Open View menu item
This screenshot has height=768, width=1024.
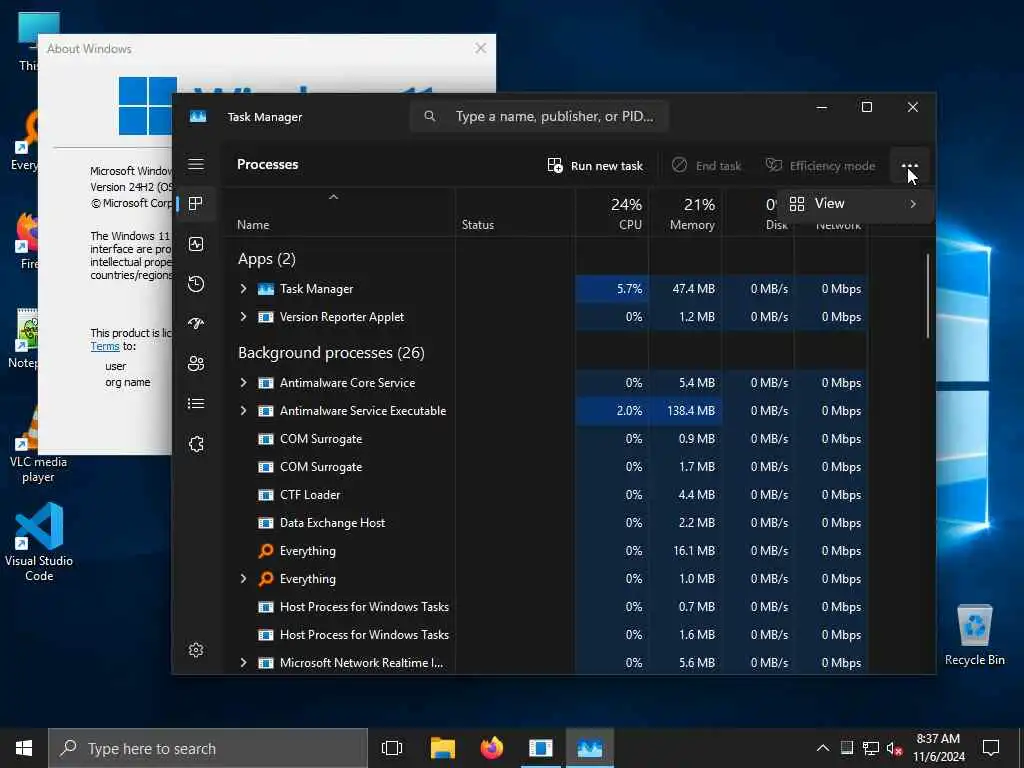click(x=857, y=204)
